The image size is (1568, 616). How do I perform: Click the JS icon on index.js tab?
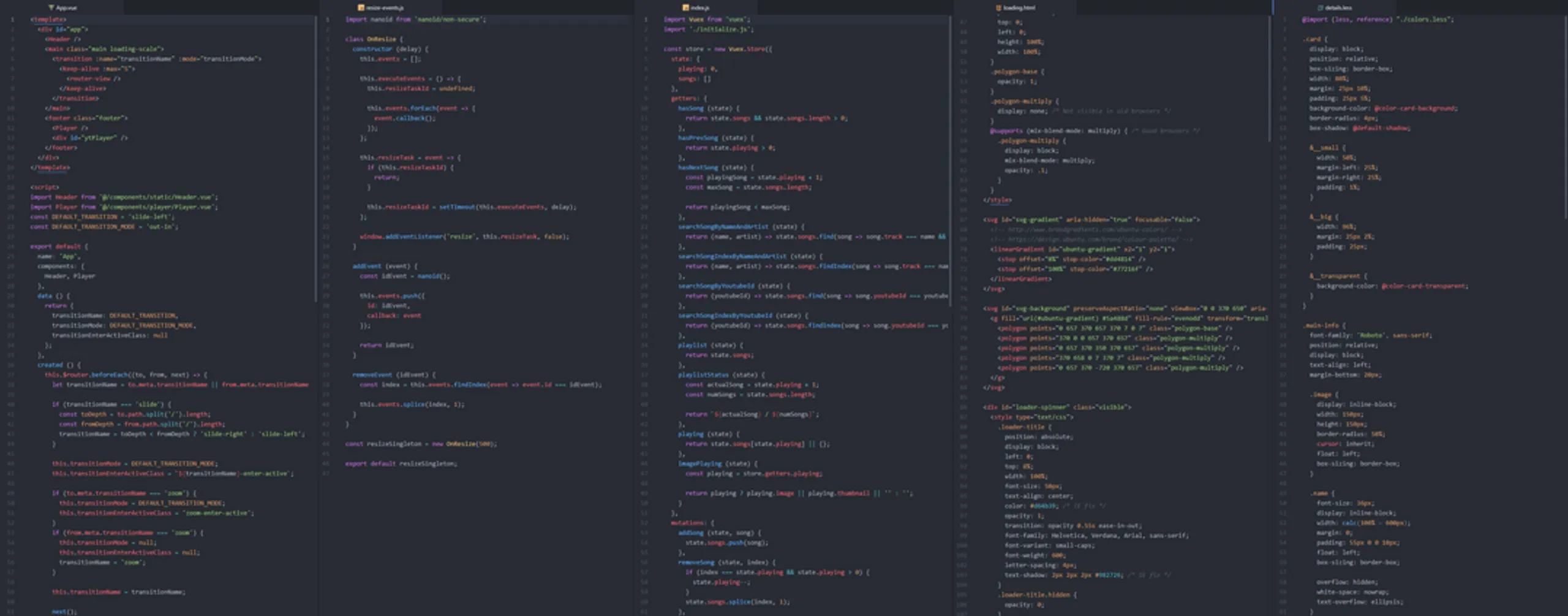coord(685,8)
